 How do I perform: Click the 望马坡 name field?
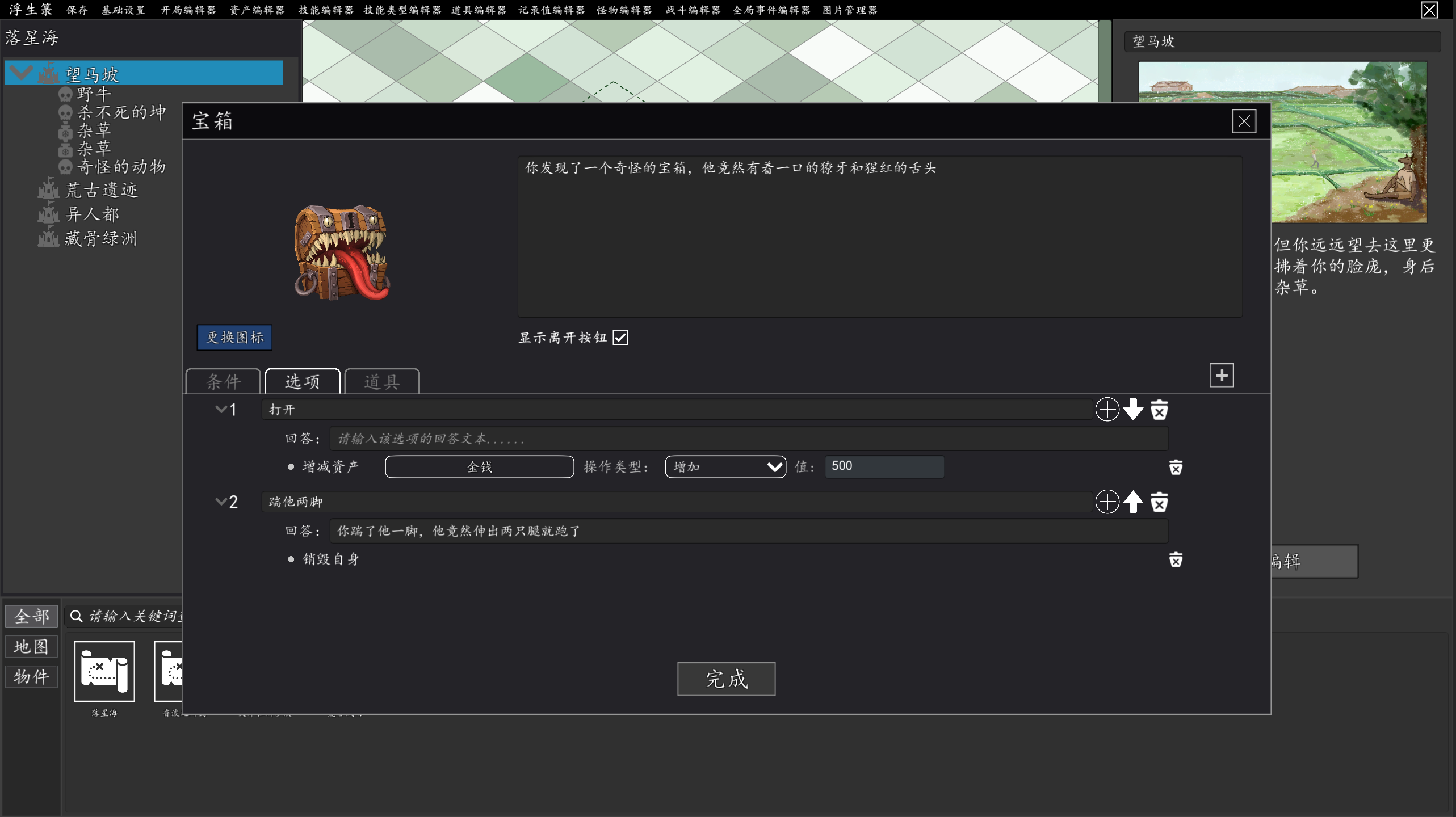(1282, 41)
